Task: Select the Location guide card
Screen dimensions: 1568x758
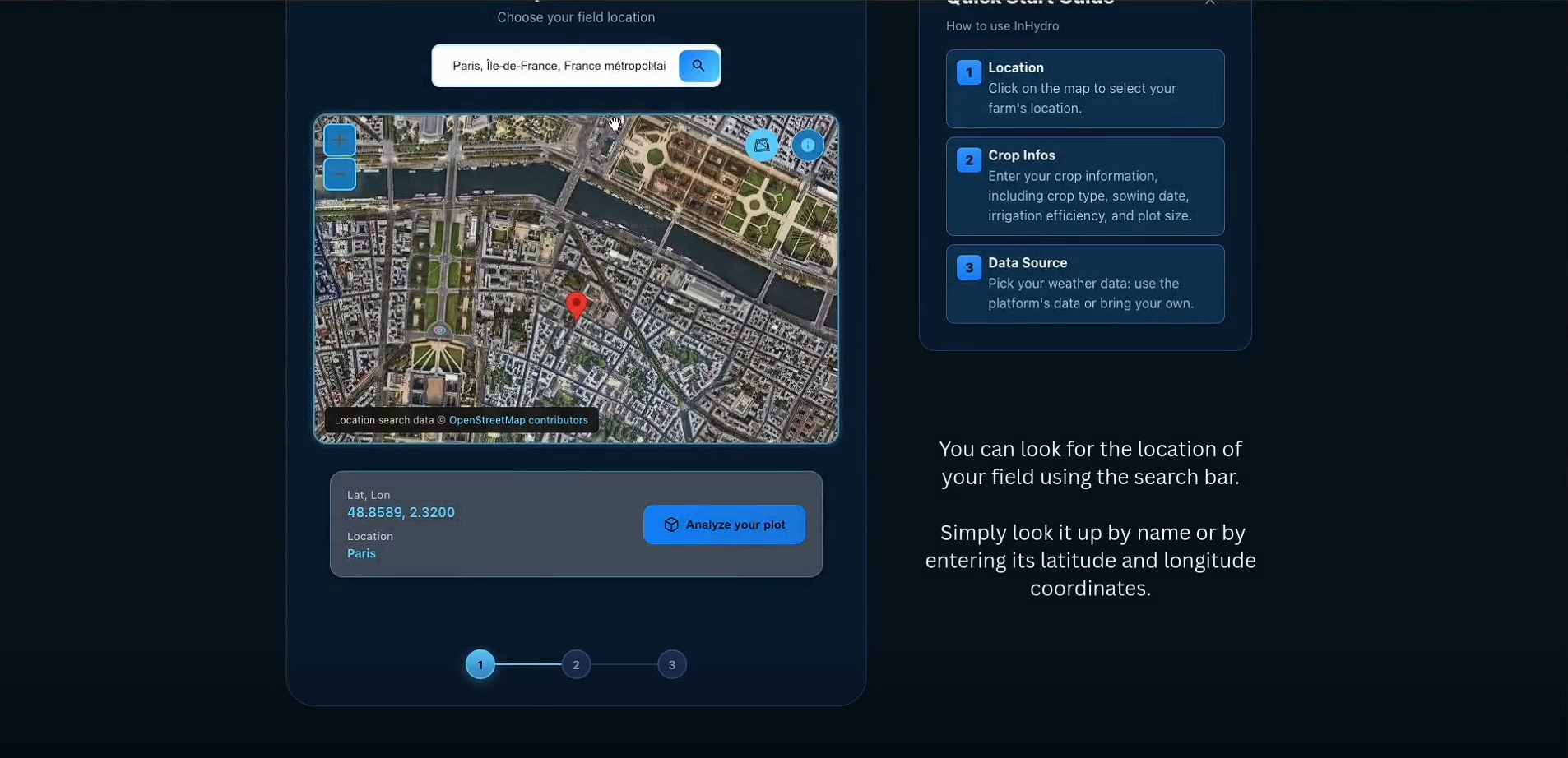Action: (1085, 89)
